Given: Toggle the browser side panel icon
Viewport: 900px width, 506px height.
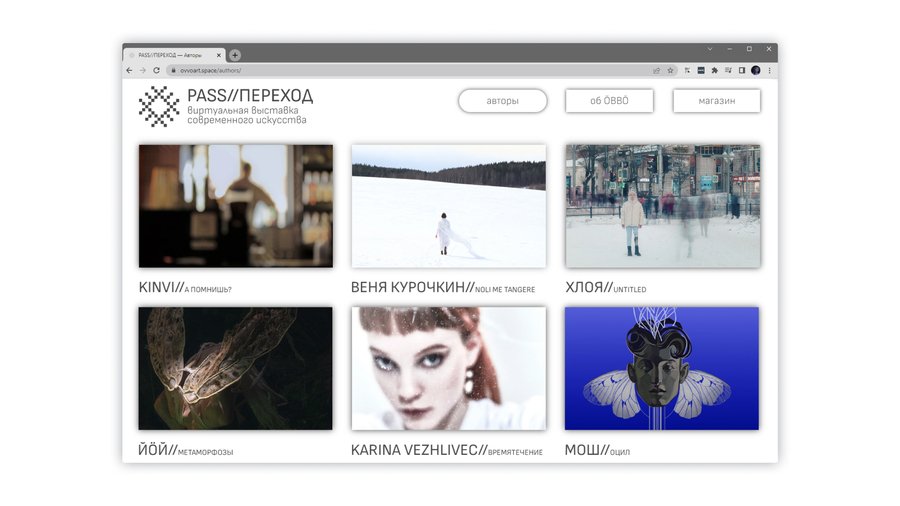Looking at the screenshot, I should [x=742, y=71].
